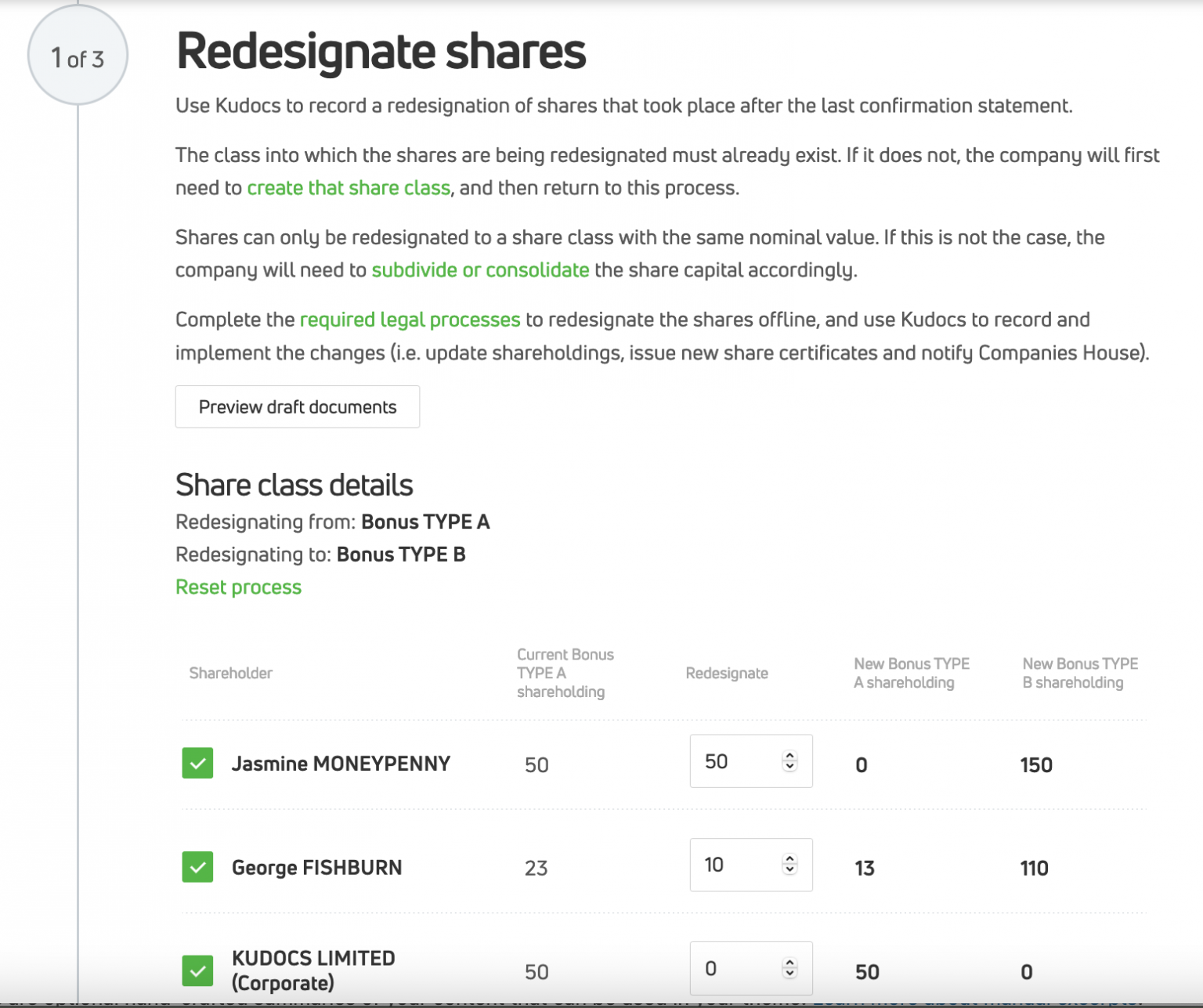Click the stepper arrows in Jasmine MONEYPENNY's Redesignate field
Image resolution: width=1203 pixels, height=1008 pixels.
(x=789, y=761)
